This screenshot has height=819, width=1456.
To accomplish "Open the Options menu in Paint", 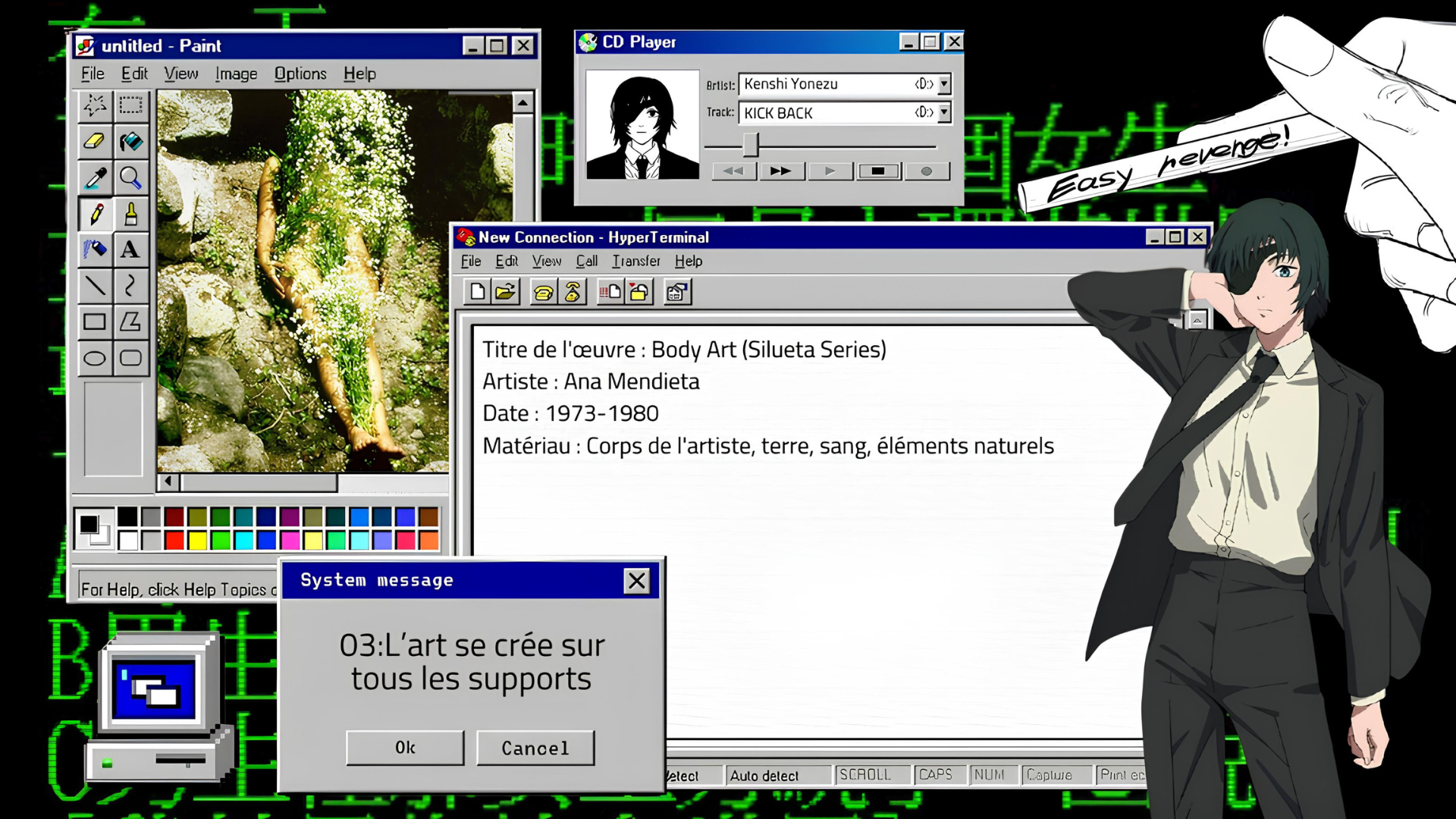I will click(x=300, y=74).
